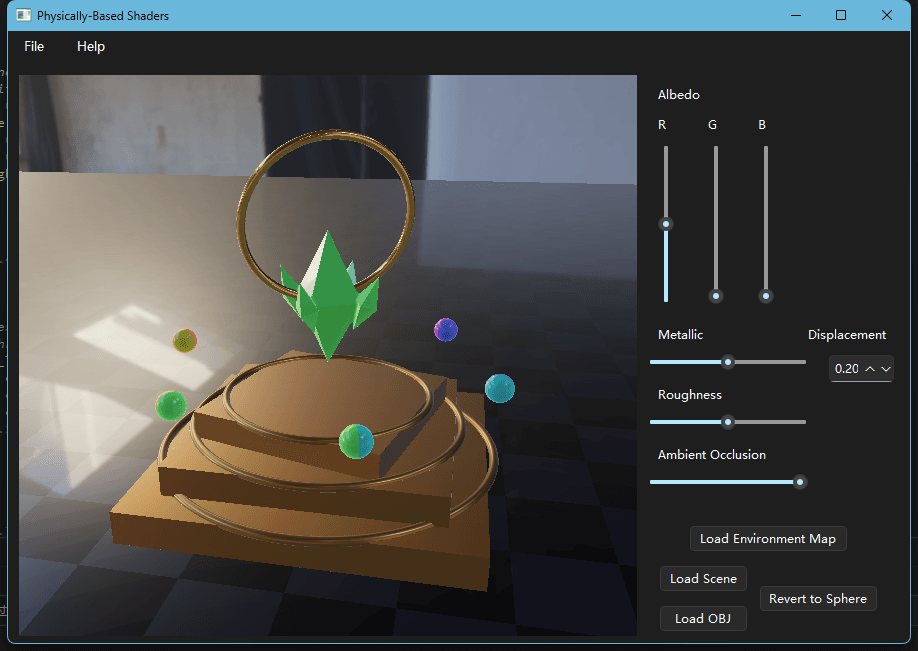
Task: Click the green crystal in viewport
Action: point(329,295)
